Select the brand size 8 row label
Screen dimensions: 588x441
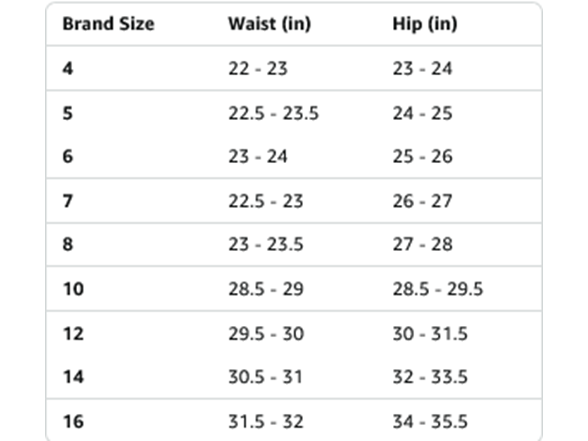point(68,244)
